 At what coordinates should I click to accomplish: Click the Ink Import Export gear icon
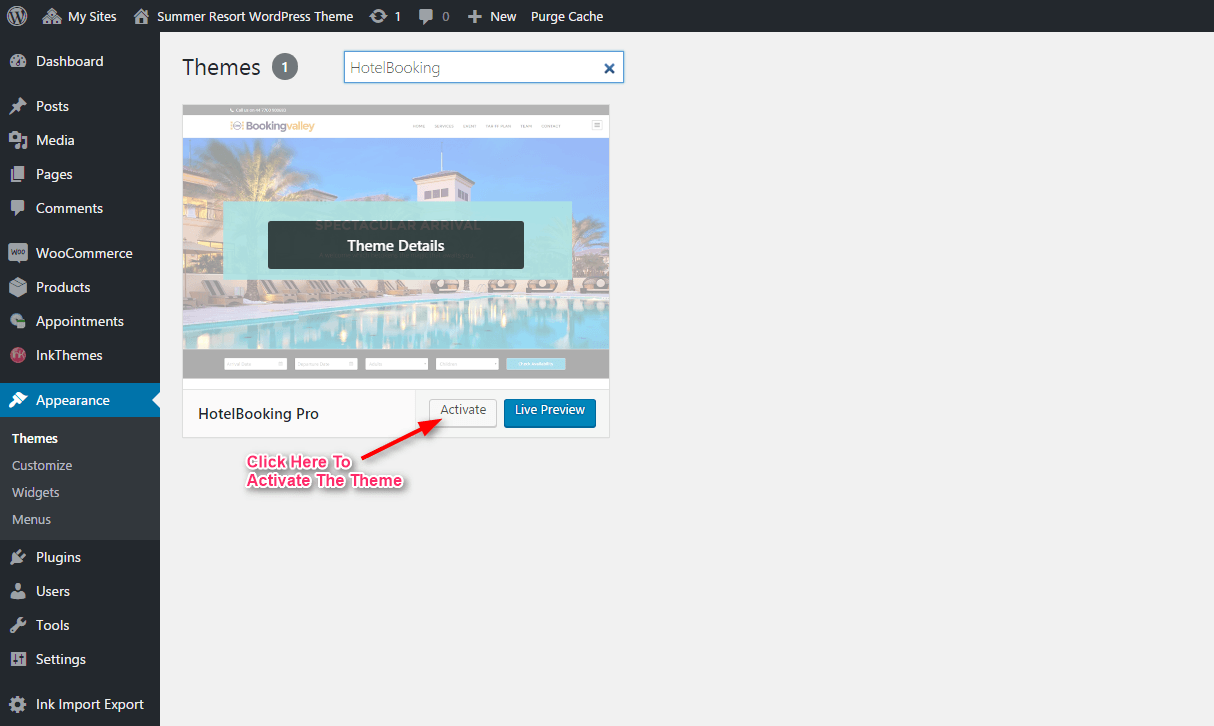18,704
